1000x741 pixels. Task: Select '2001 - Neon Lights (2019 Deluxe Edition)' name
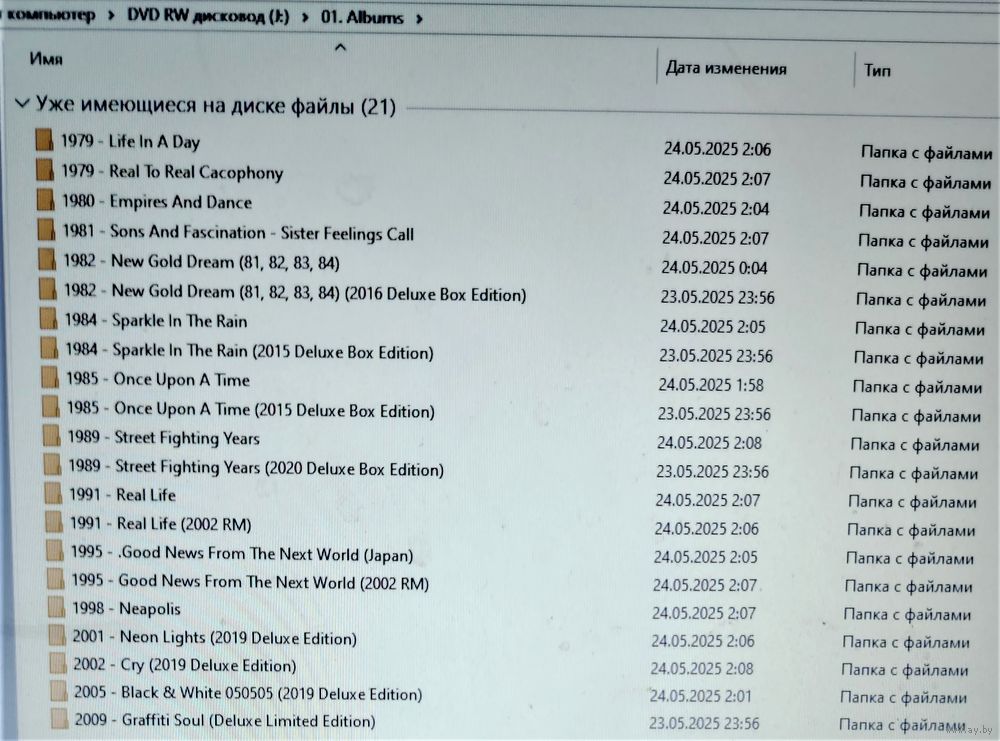[214, 638]
